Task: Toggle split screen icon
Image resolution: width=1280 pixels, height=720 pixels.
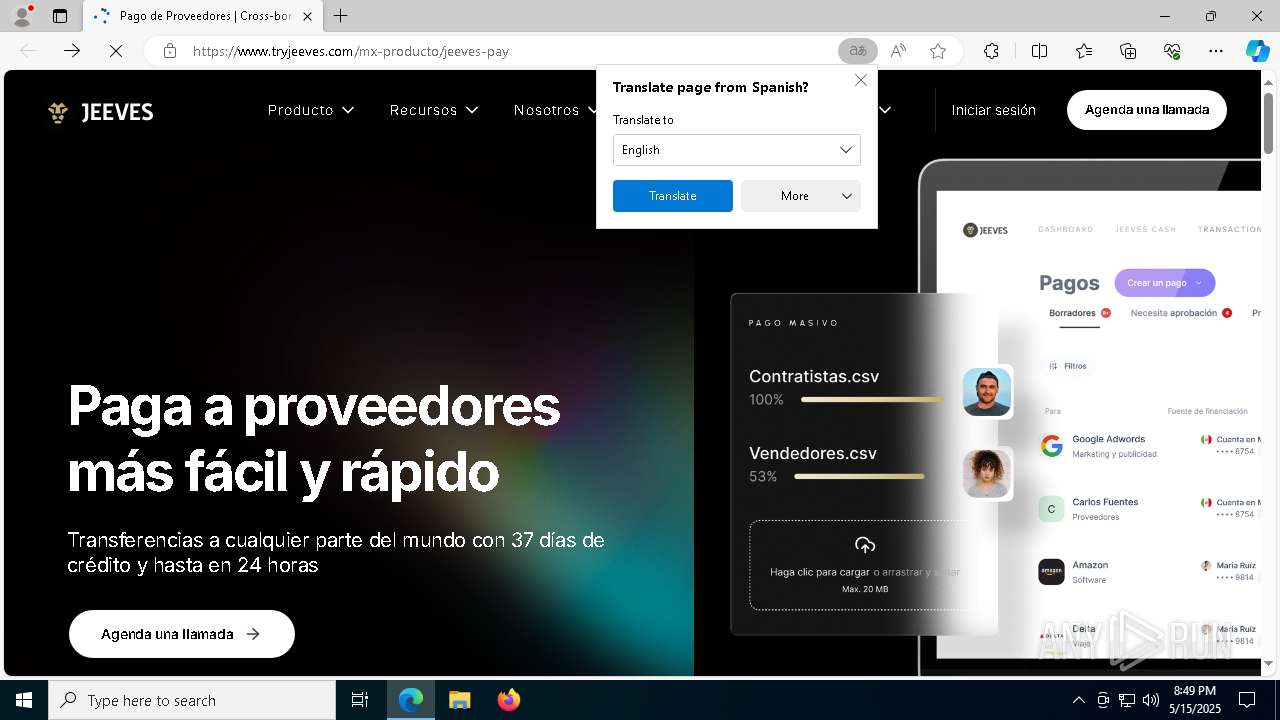Action: point(1039,51)
